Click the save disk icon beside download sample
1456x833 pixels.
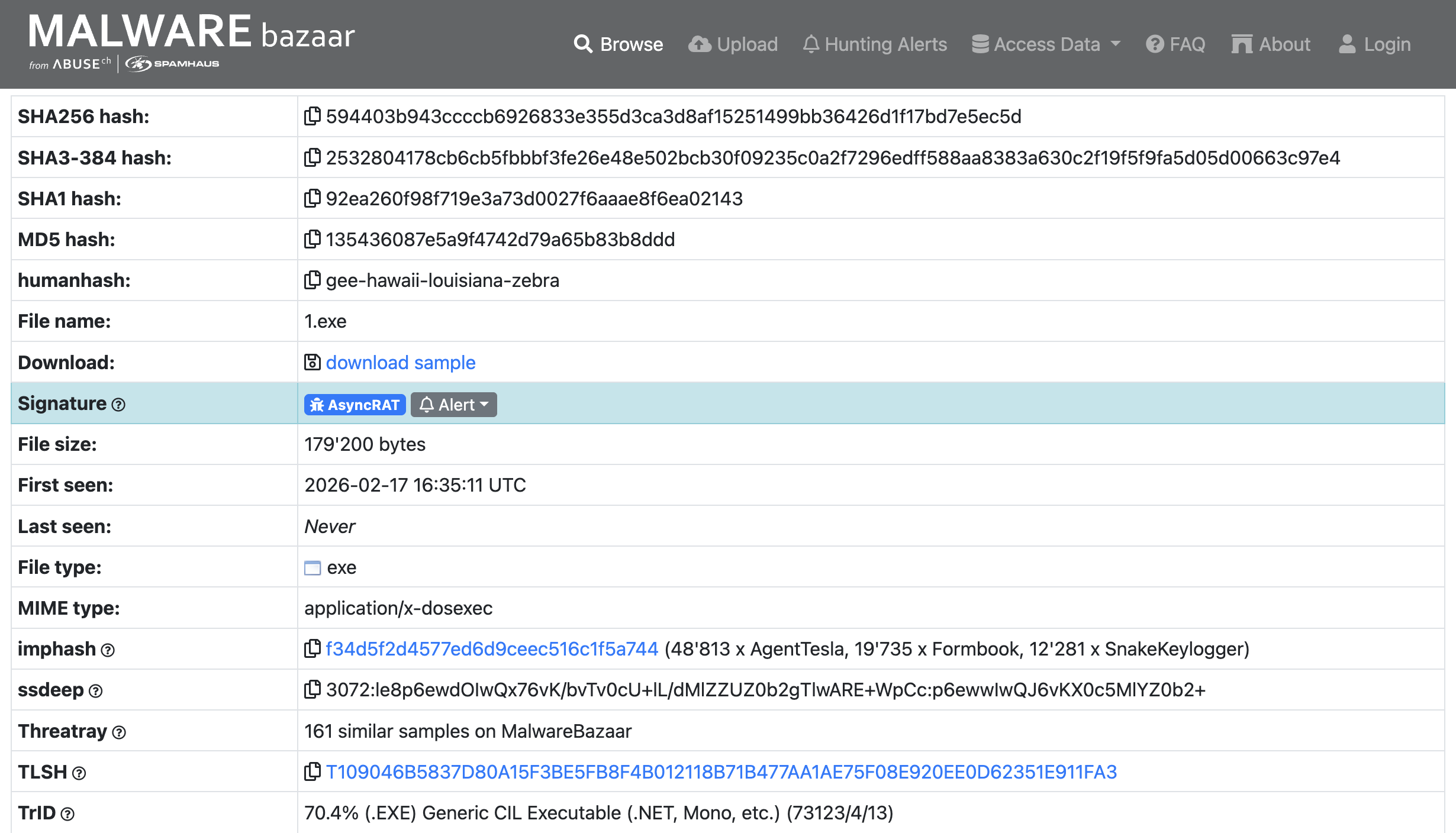[x=312, y=362]
